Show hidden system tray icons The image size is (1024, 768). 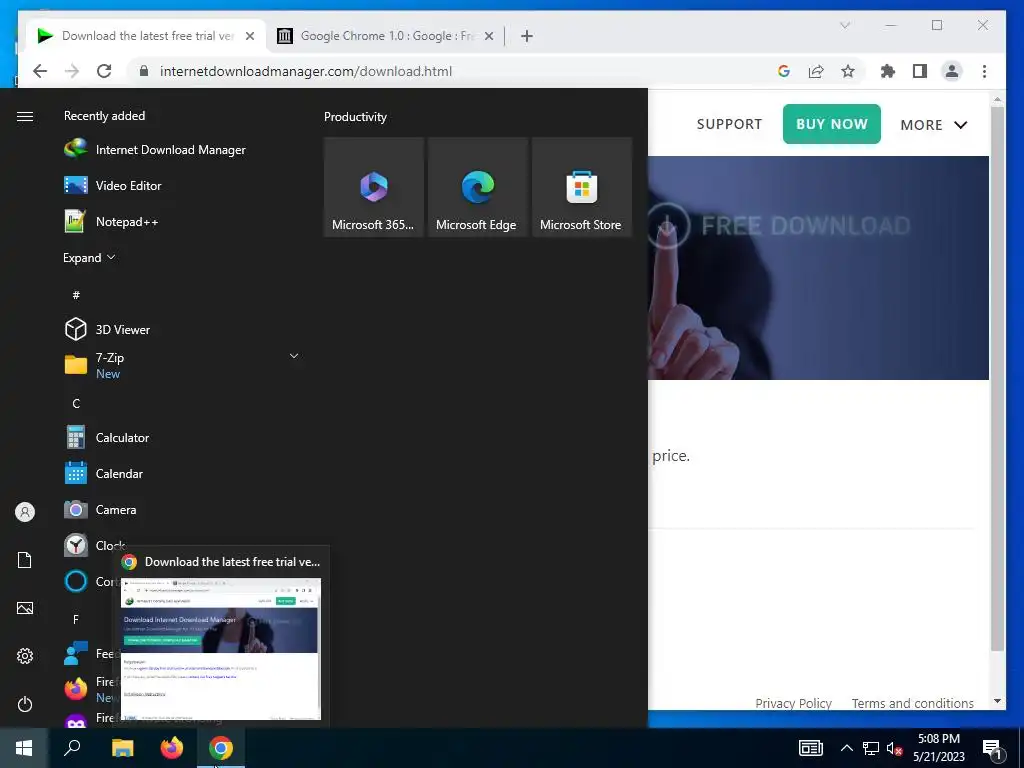coord(846,748)
